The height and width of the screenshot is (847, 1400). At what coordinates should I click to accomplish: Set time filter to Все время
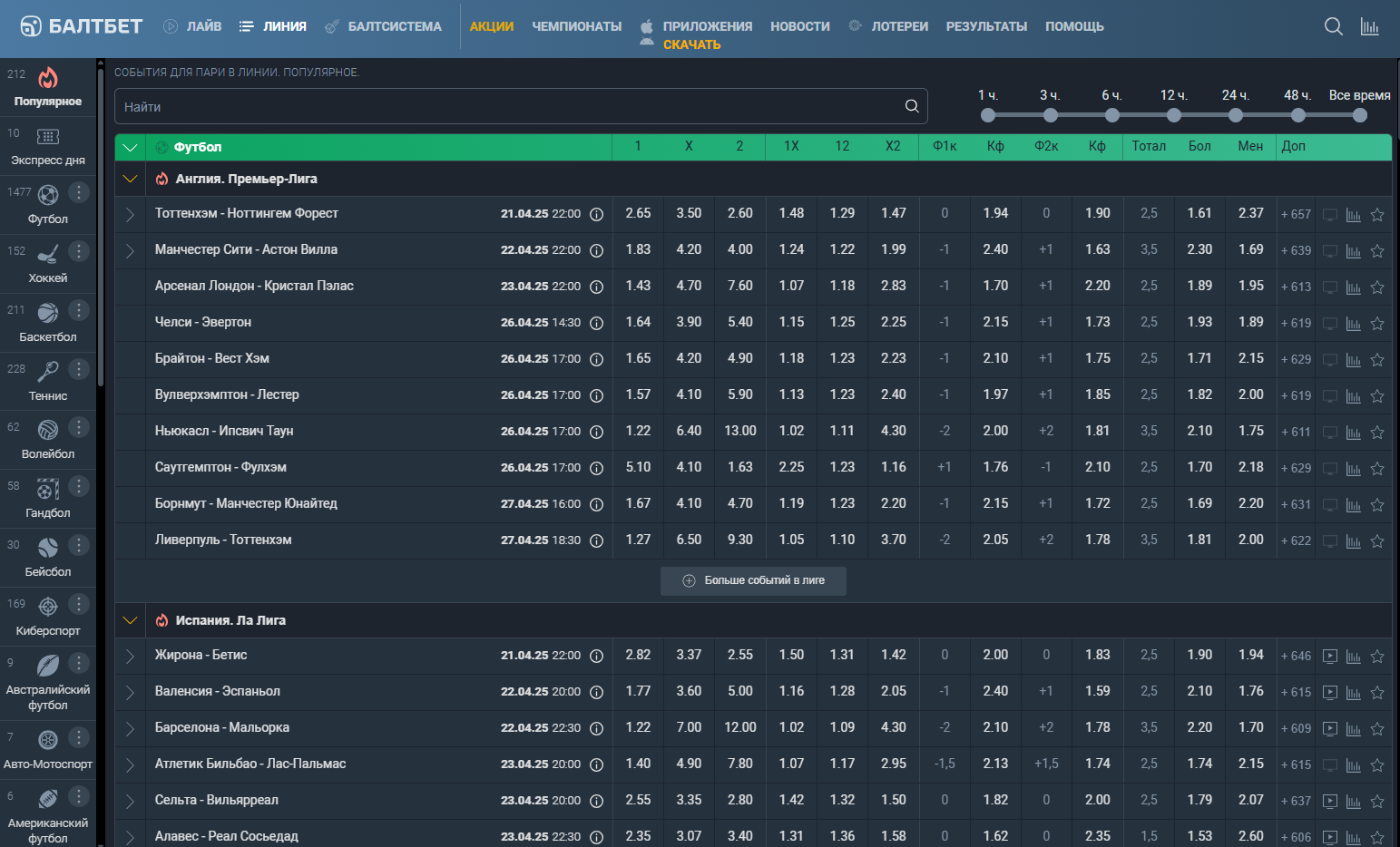[1359, 115]
